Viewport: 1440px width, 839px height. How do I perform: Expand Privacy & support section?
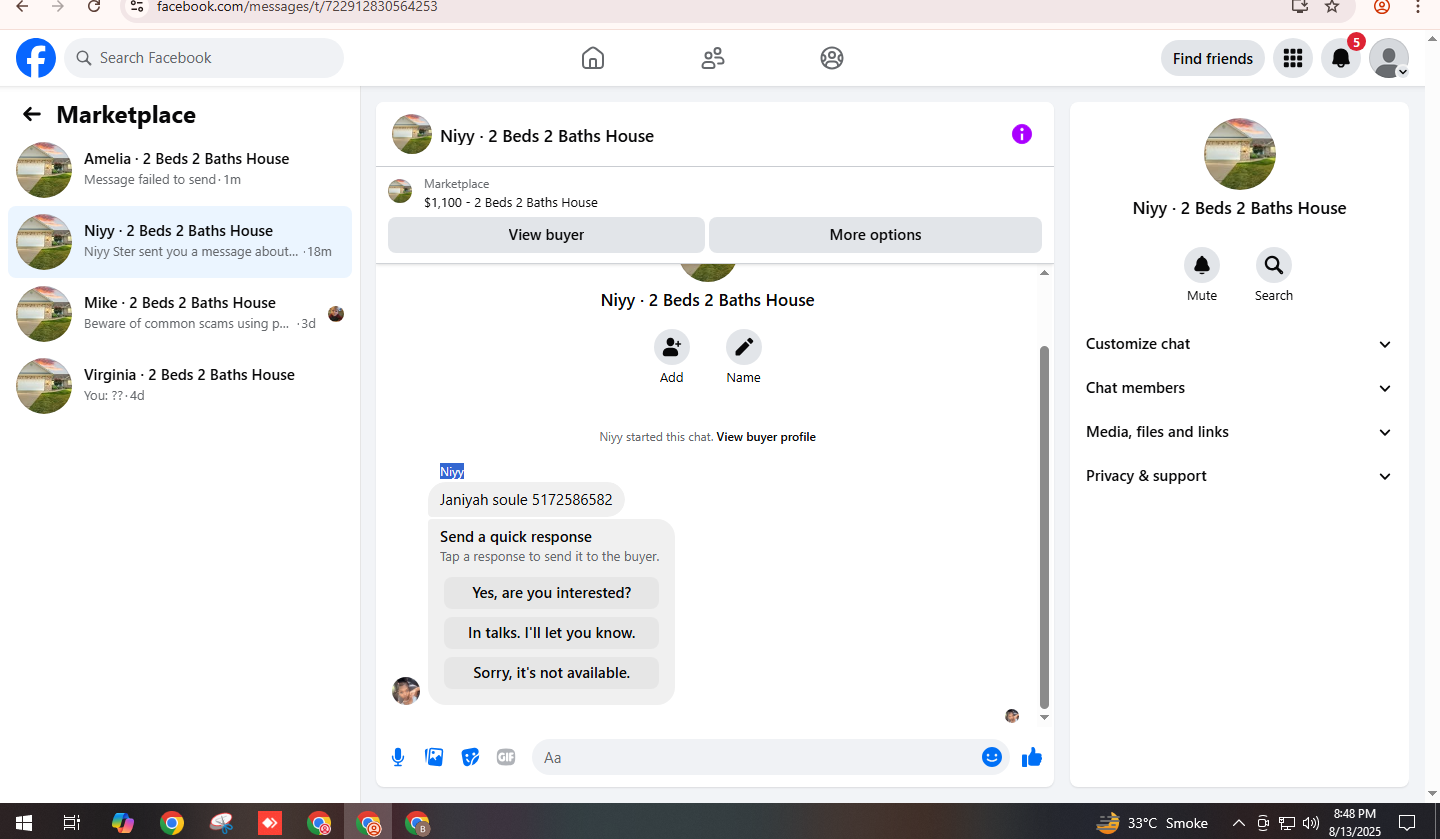coord(1239,476)
